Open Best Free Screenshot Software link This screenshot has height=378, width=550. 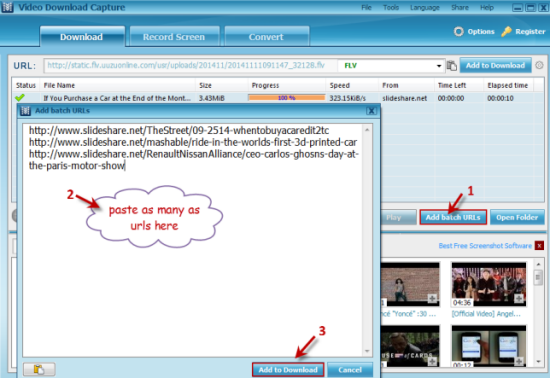point(485,245)
